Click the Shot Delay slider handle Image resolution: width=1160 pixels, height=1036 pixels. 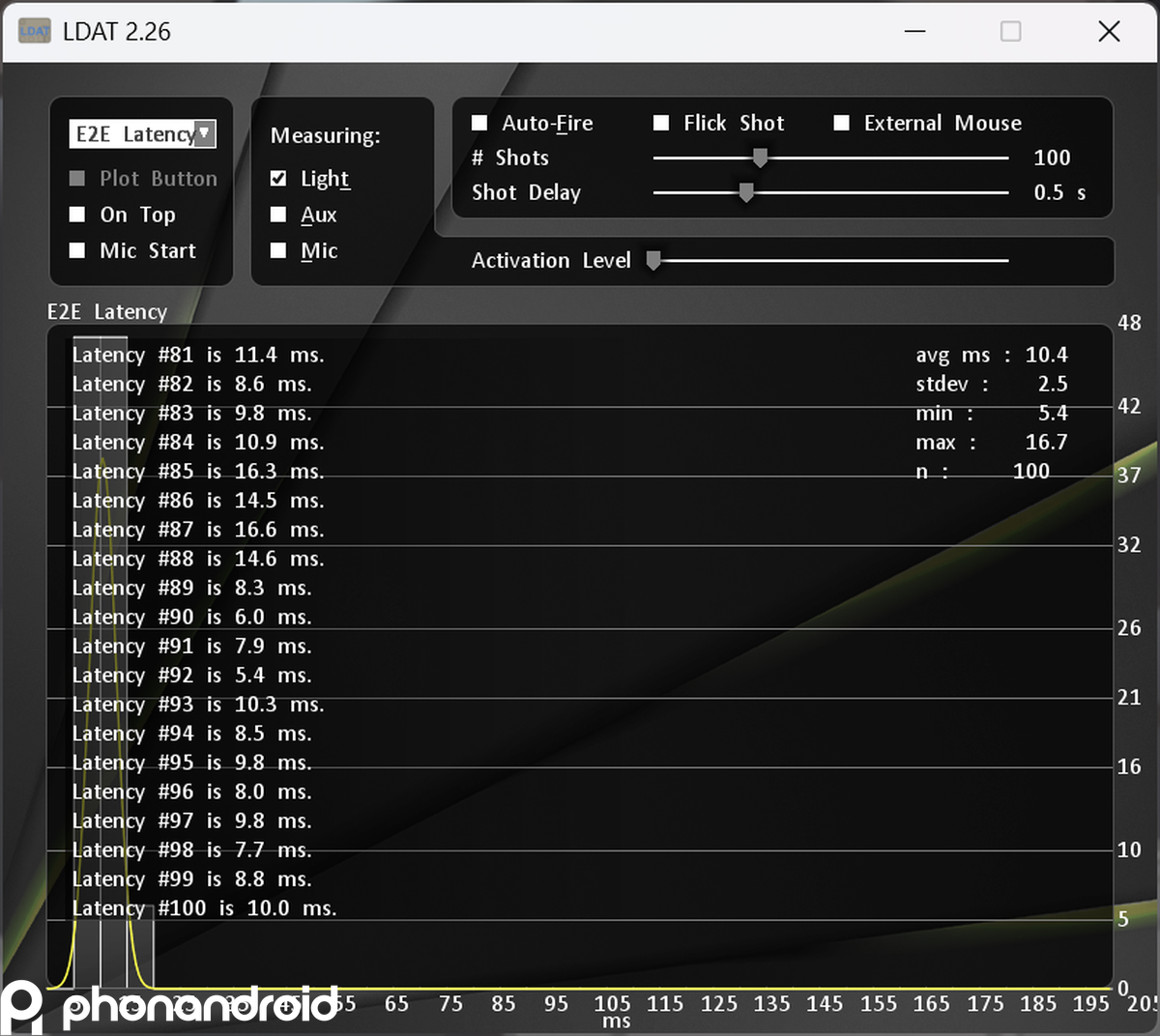pyautogui.click(x=746, y=192)
